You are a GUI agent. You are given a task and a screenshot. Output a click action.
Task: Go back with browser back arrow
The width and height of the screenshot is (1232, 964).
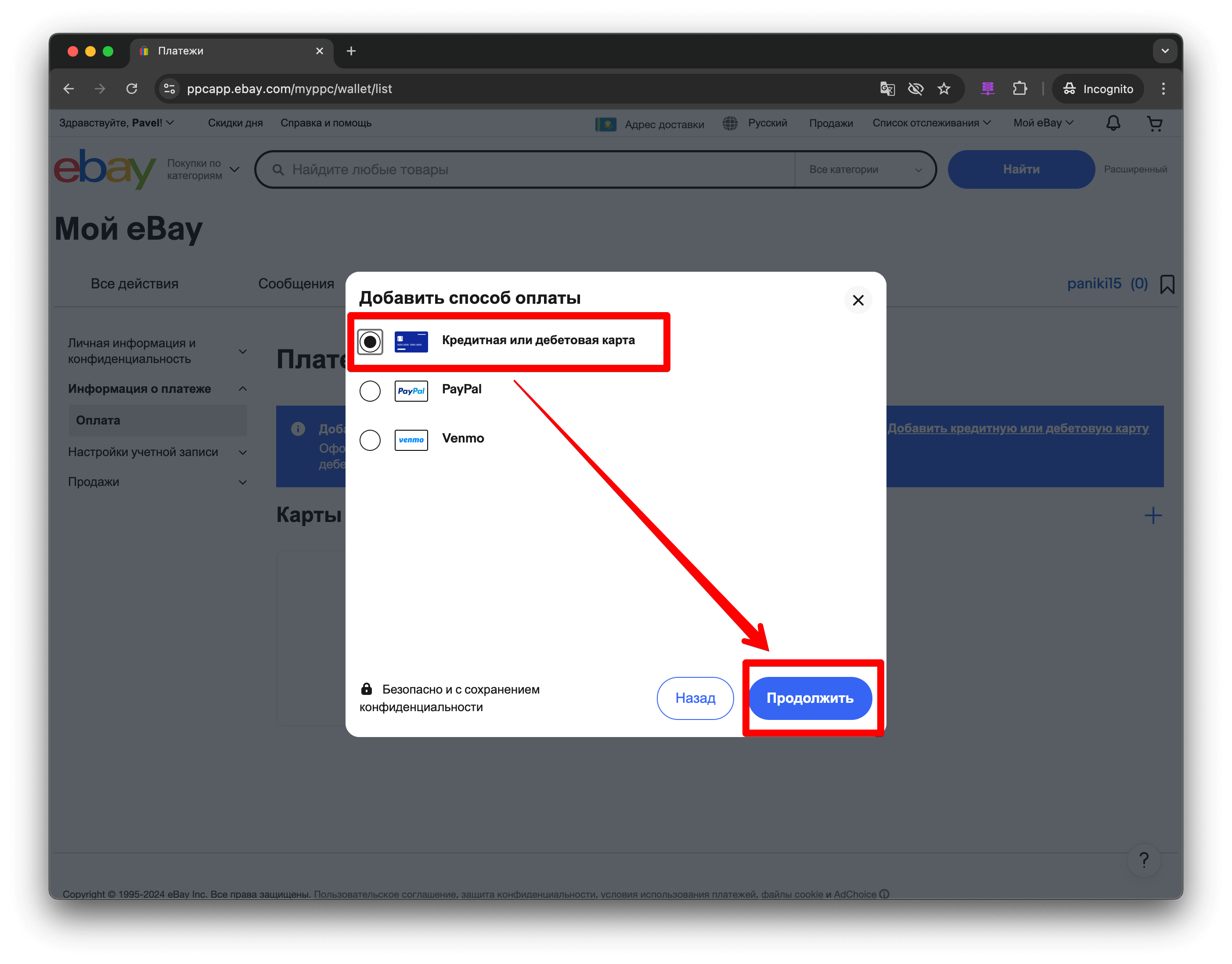click(x=69, y=89)
